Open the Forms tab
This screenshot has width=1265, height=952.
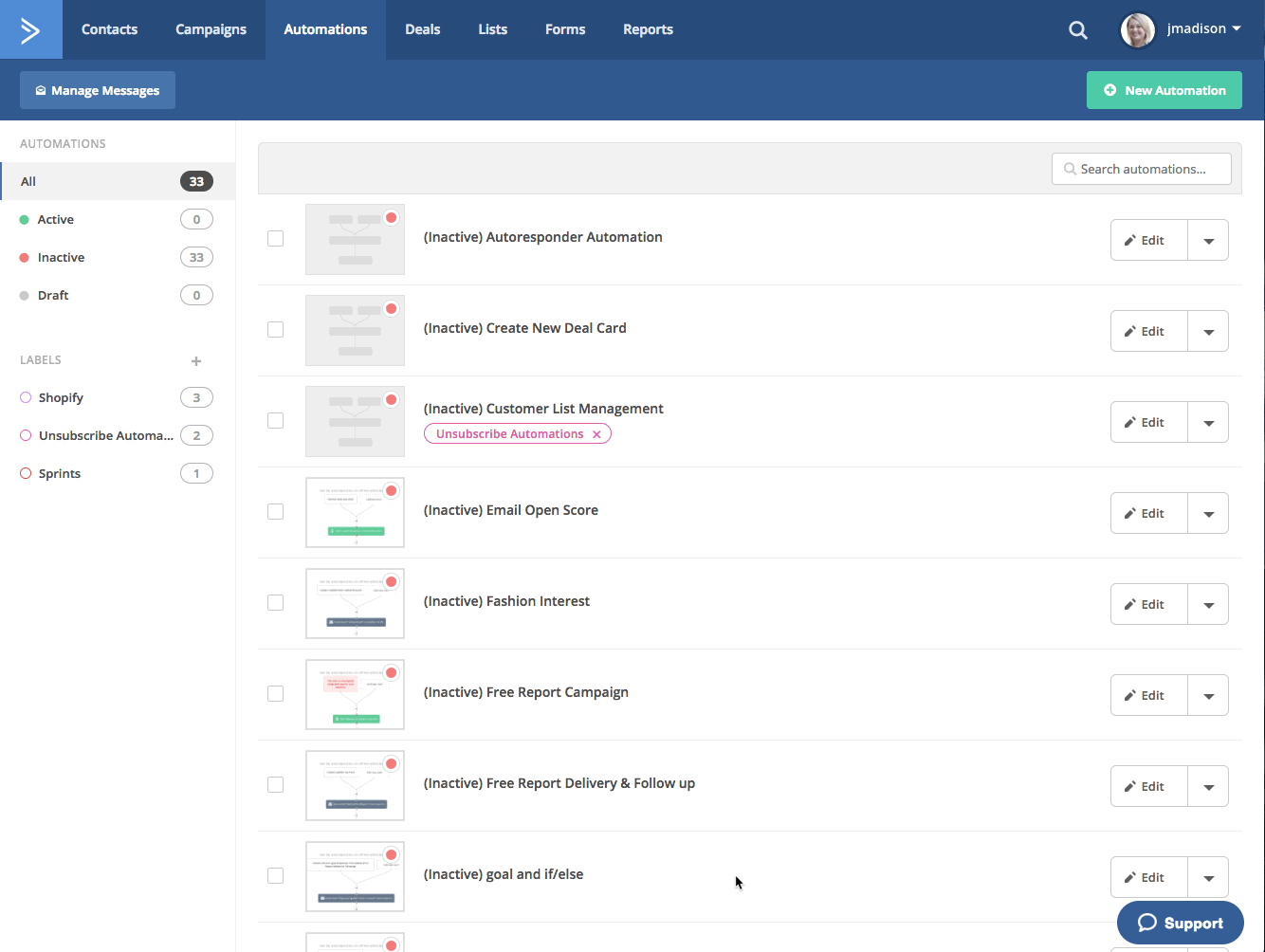pyautogui.click(x=565, y=29)
